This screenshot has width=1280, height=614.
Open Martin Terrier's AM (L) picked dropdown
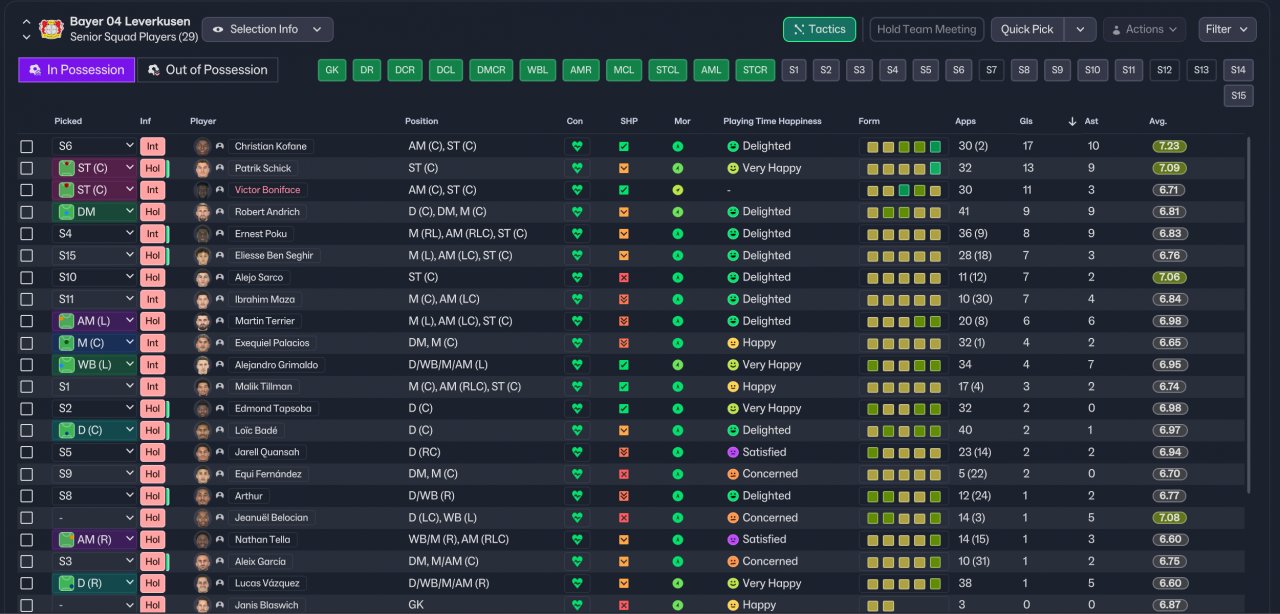pyautogui.click(x=94, y=321)
